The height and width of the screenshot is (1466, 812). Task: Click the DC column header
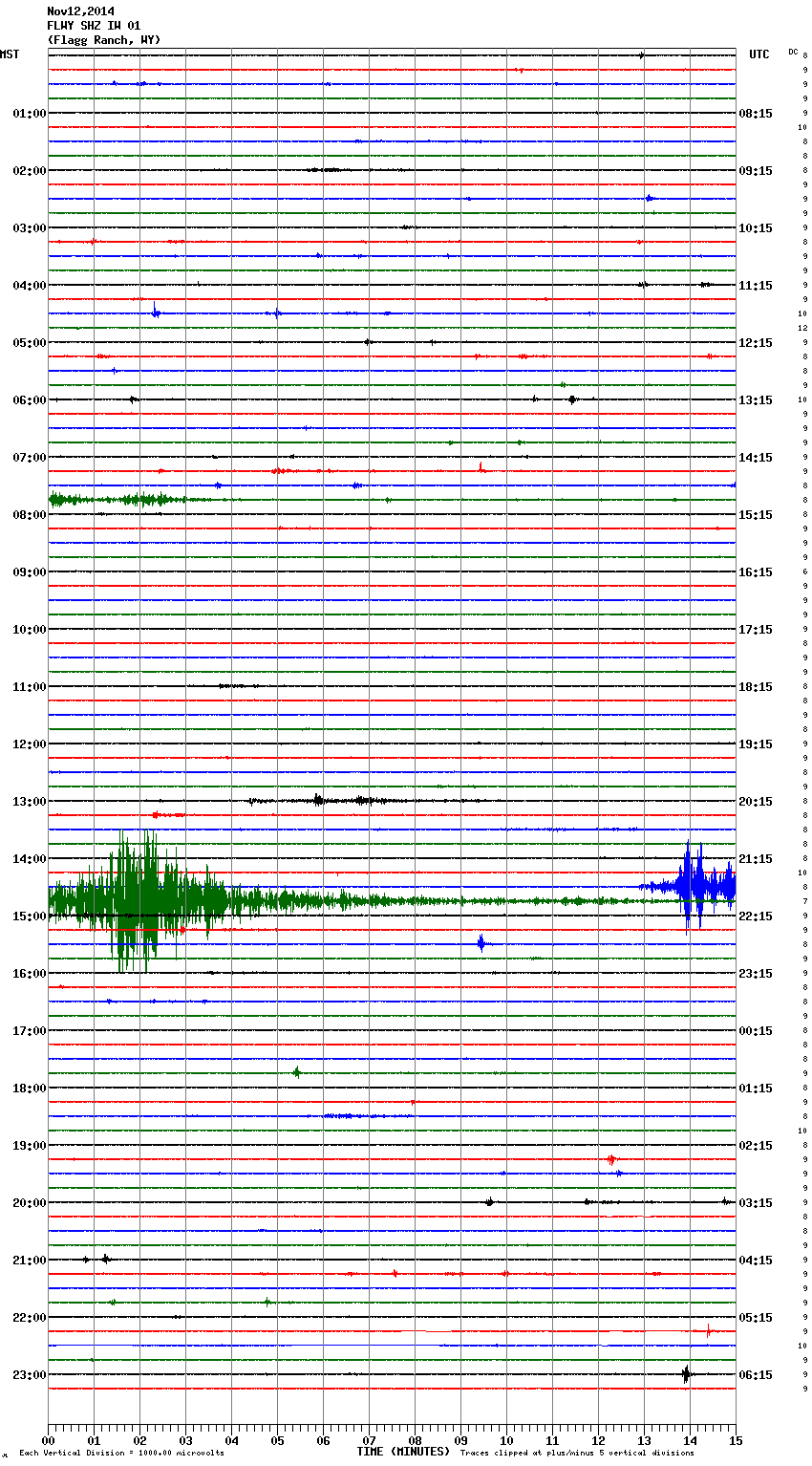[793, 52]
